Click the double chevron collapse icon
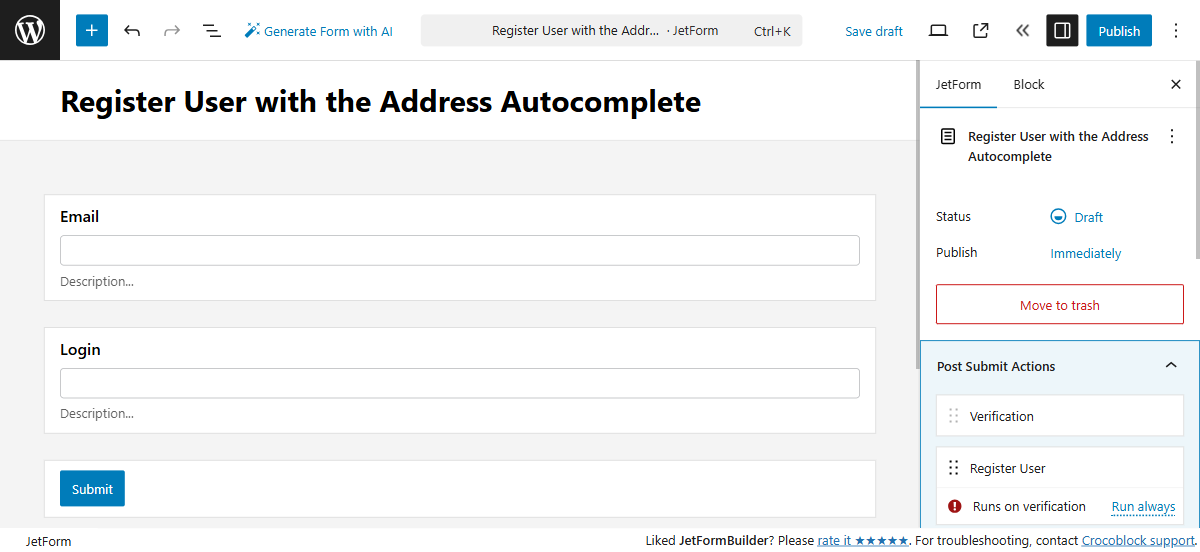 pyautogui.click(x=1022, y=31)
